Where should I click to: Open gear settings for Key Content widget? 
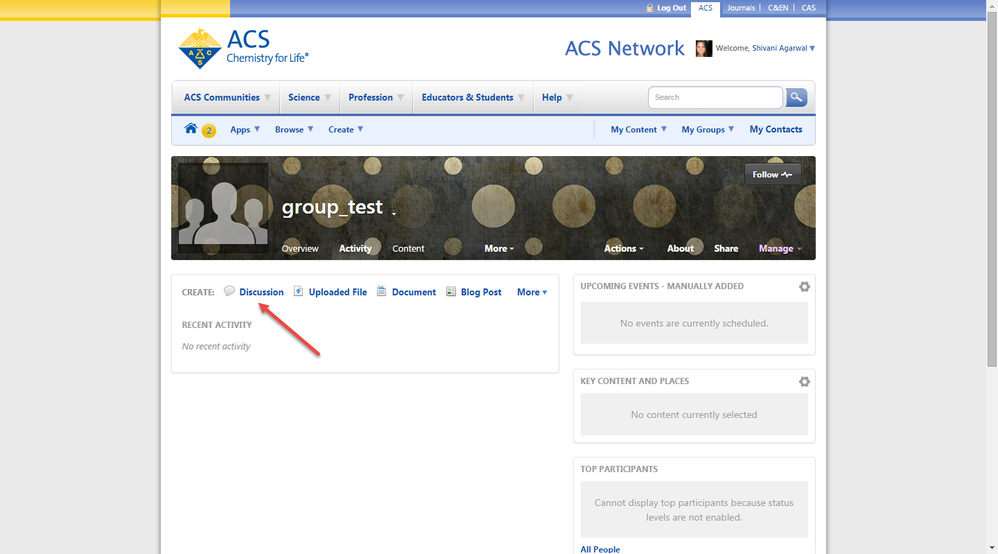point(804,382)
